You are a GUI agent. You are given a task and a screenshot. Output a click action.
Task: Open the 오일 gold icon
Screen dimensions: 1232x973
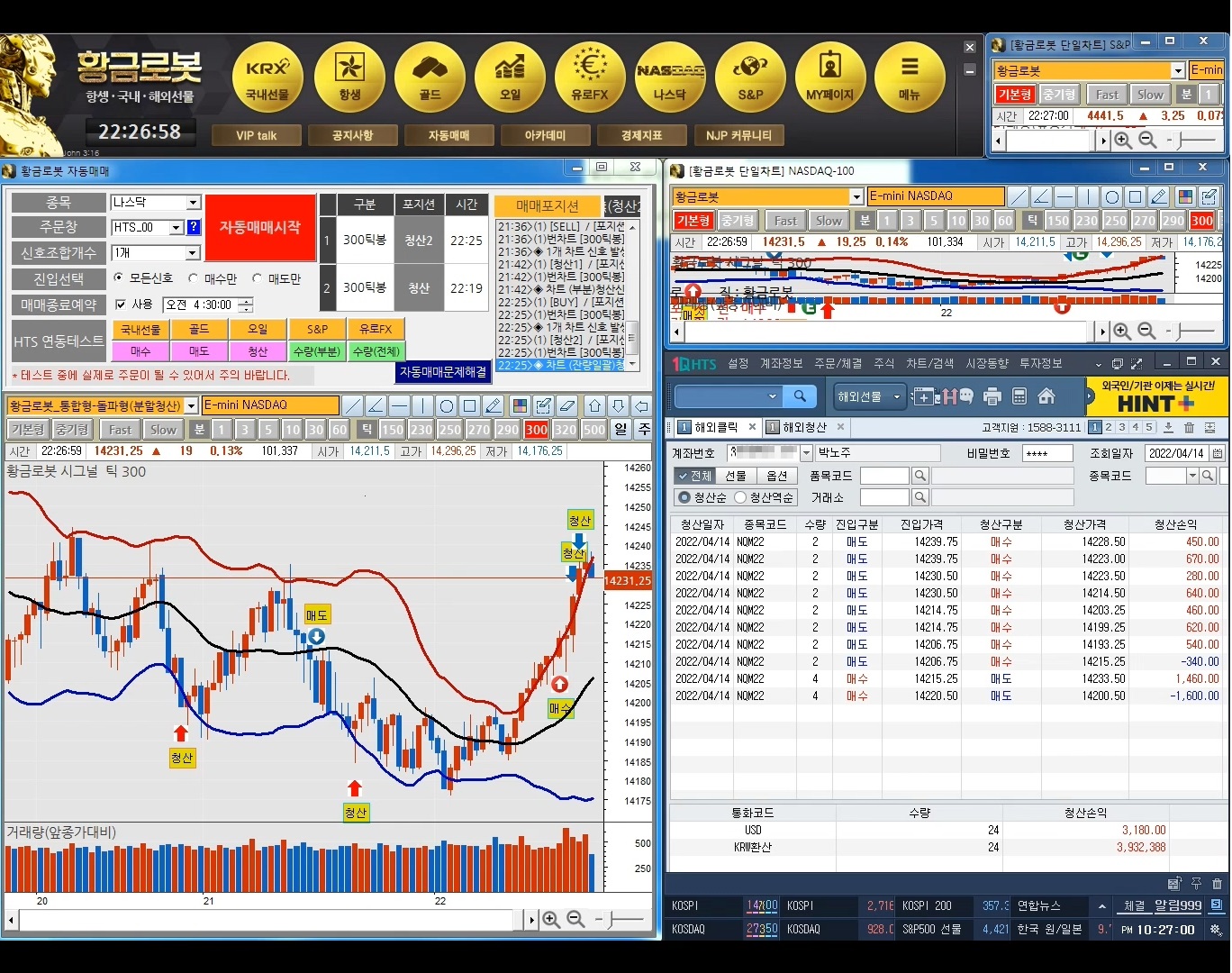(510, 79)
